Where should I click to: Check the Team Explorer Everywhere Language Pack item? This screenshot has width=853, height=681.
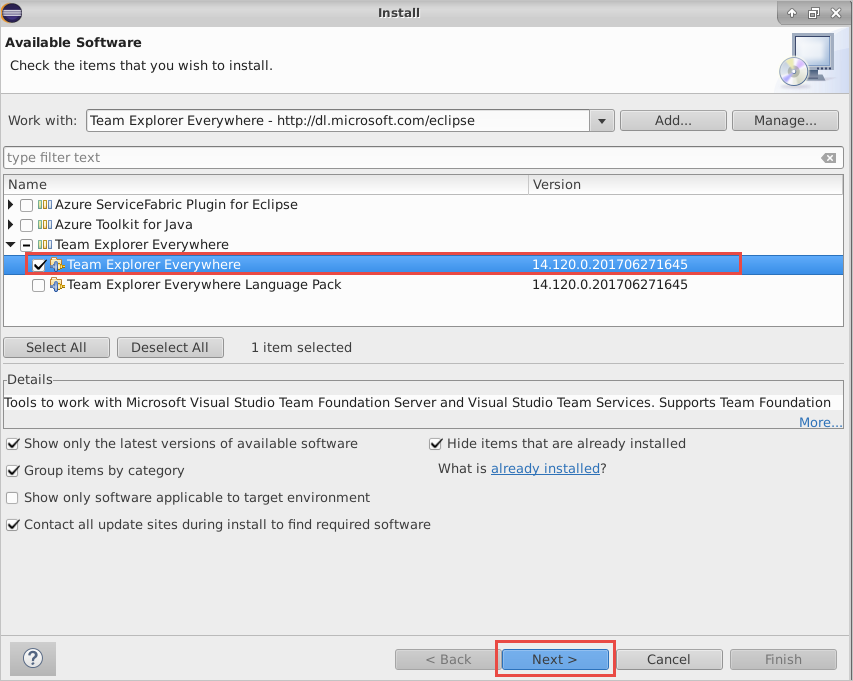point(38,284)
